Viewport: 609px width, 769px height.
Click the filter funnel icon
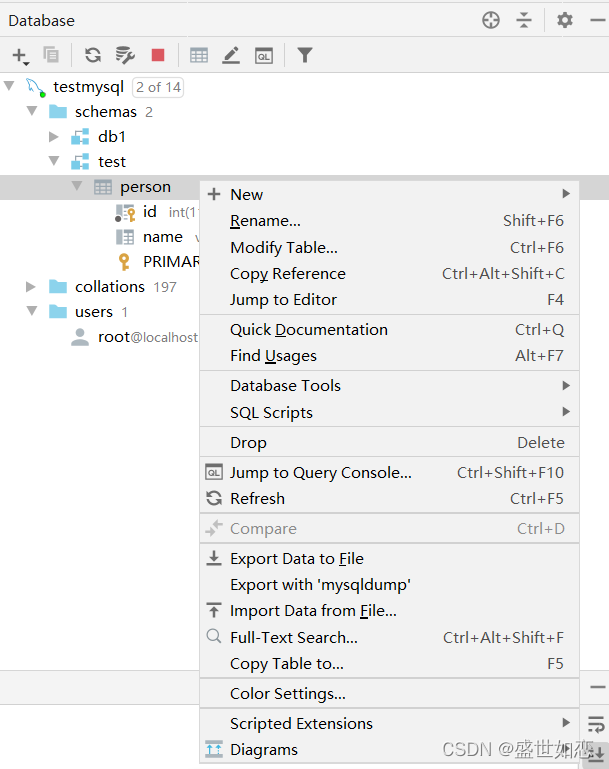pos(304,55)
